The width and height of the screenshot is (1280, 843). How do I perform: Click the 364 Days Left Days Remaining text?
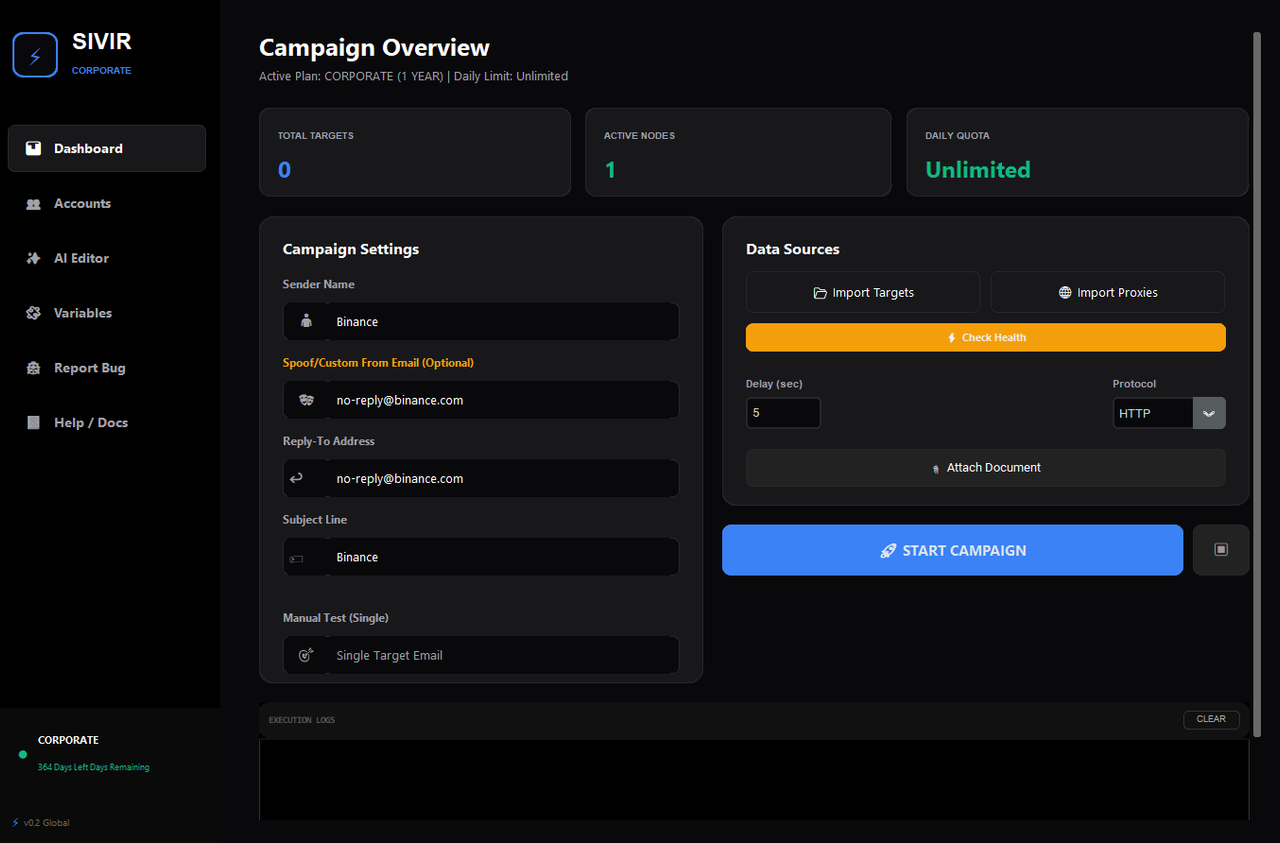(x=93, y=768)
